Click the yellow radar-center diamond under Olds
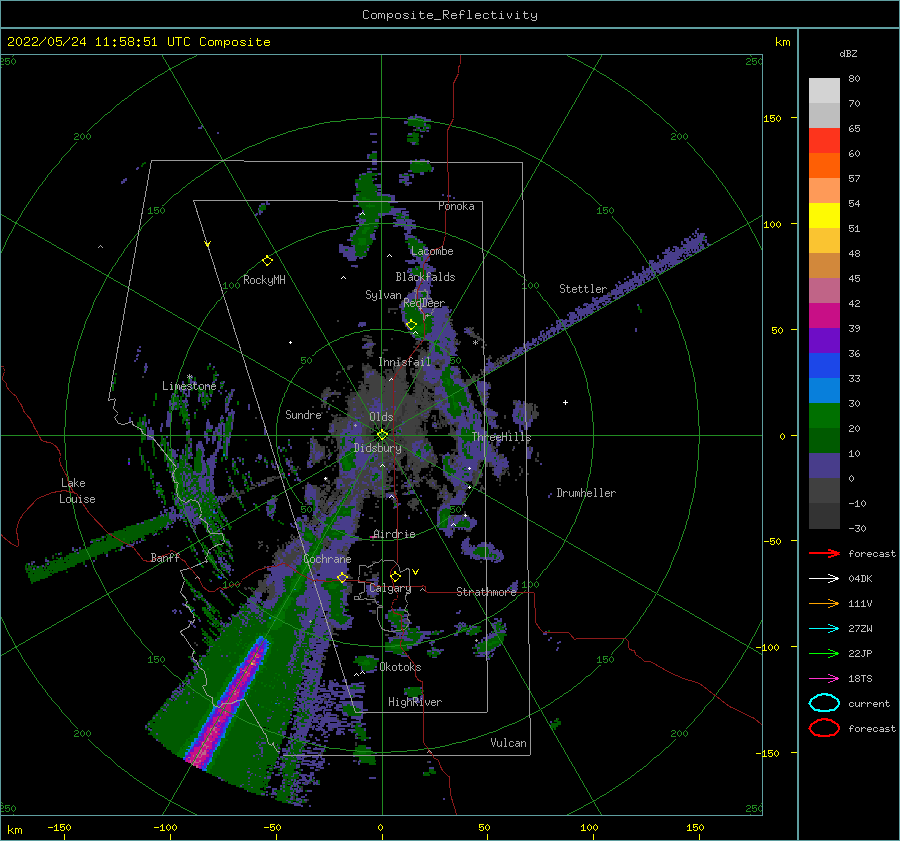 coord(382,435)
